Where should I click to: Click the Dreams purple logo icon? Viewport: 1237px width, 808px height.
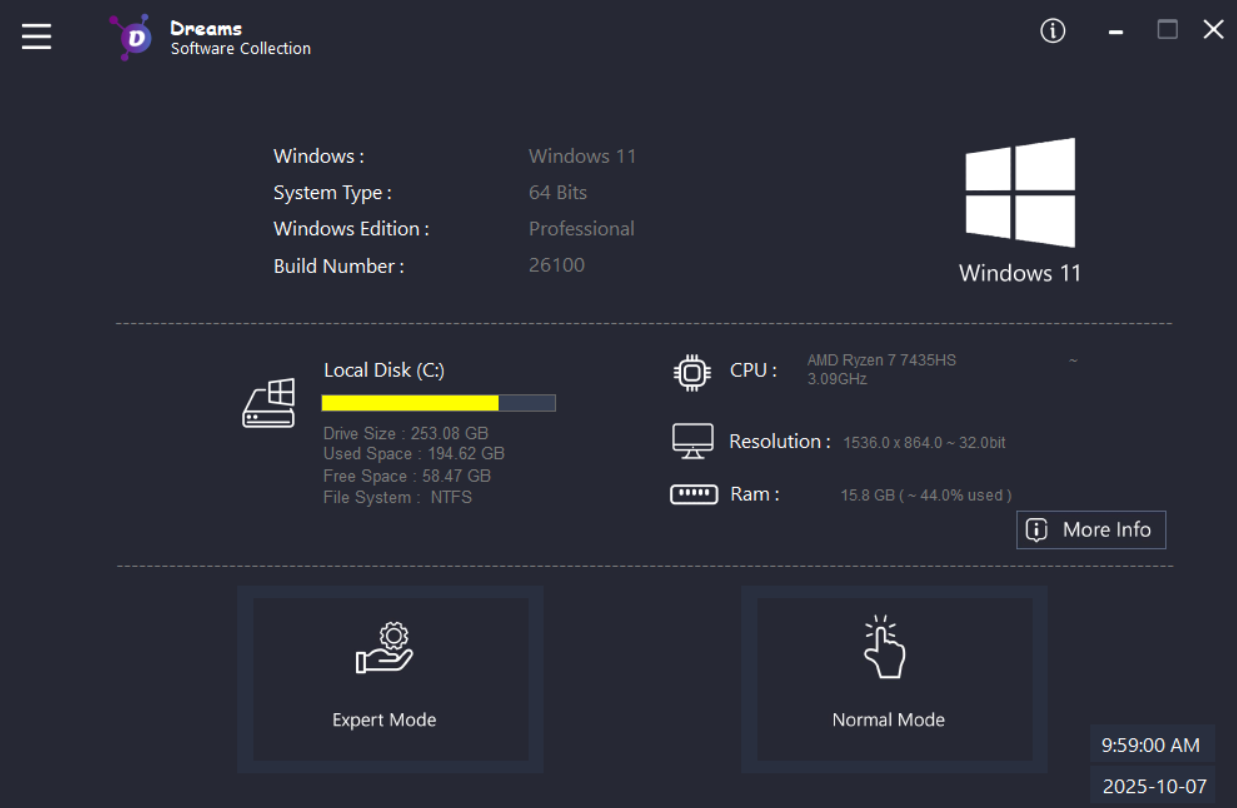click(132, 37)
